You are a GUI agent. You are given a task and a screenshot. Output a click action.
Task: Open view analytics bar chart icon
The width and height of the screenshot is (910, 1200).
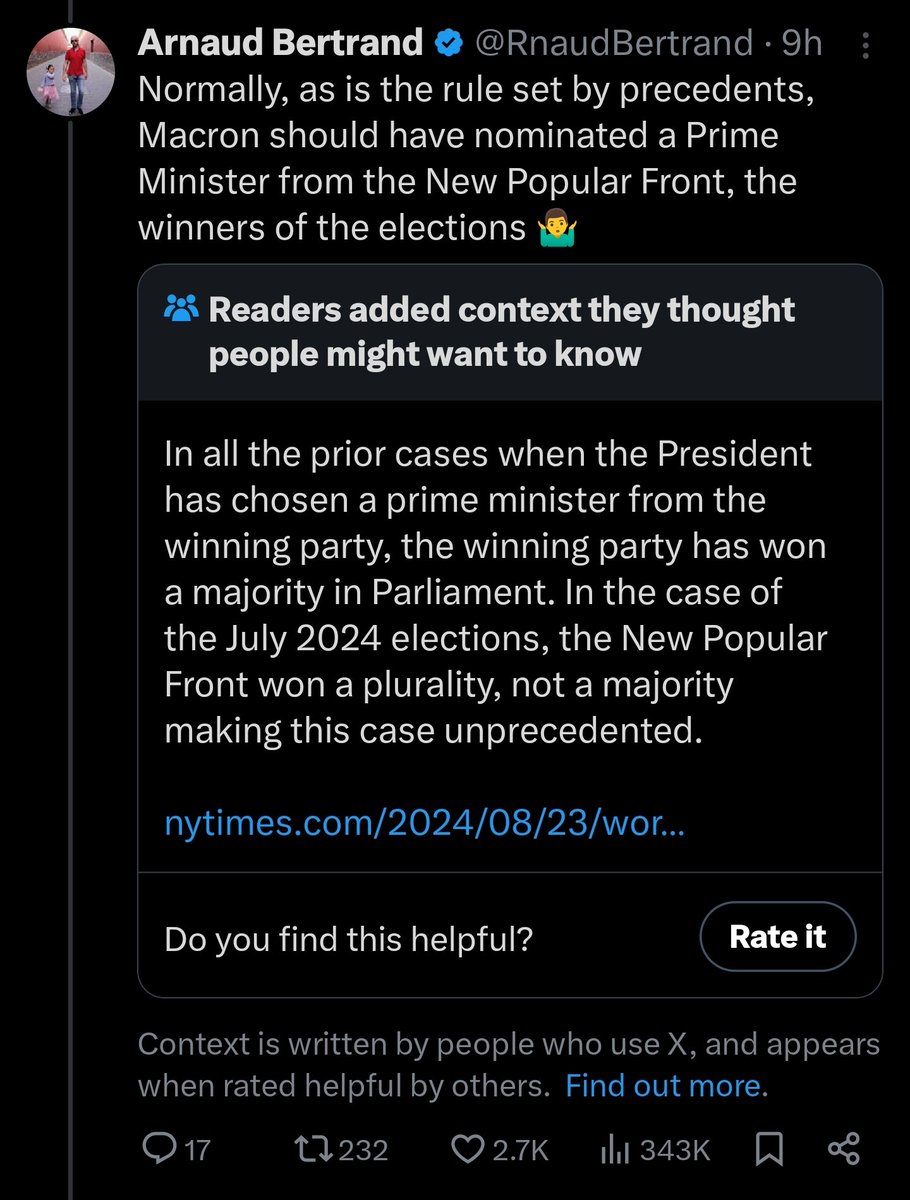(613, 1149)
